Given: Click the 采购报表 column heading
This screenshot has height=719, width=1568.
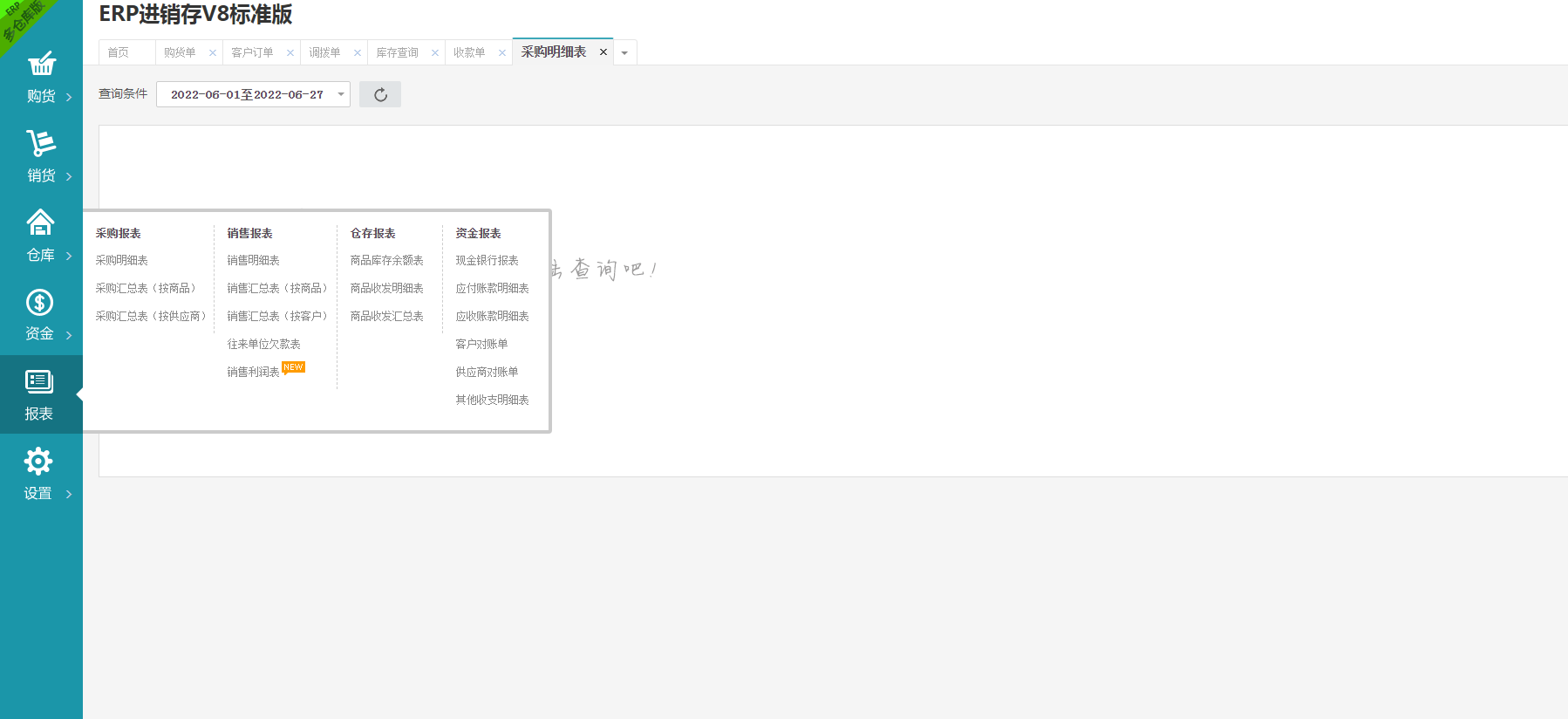Looking at the screenshot, I should coord(119,234).
